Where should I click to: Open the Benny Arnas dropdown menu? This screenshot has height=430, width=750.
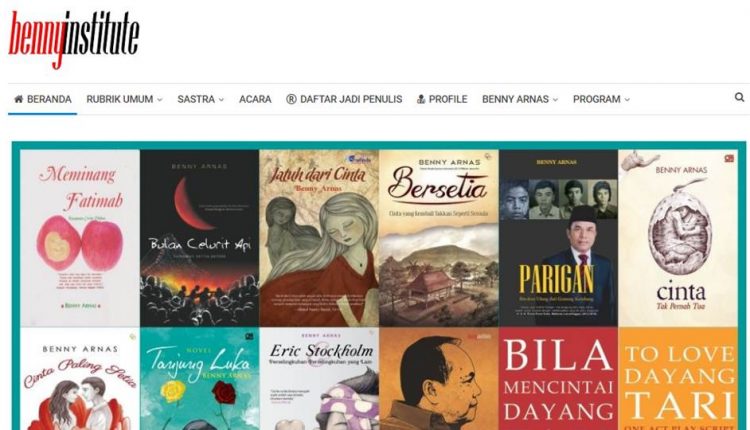pyautogui.click(x=520, y=99)
